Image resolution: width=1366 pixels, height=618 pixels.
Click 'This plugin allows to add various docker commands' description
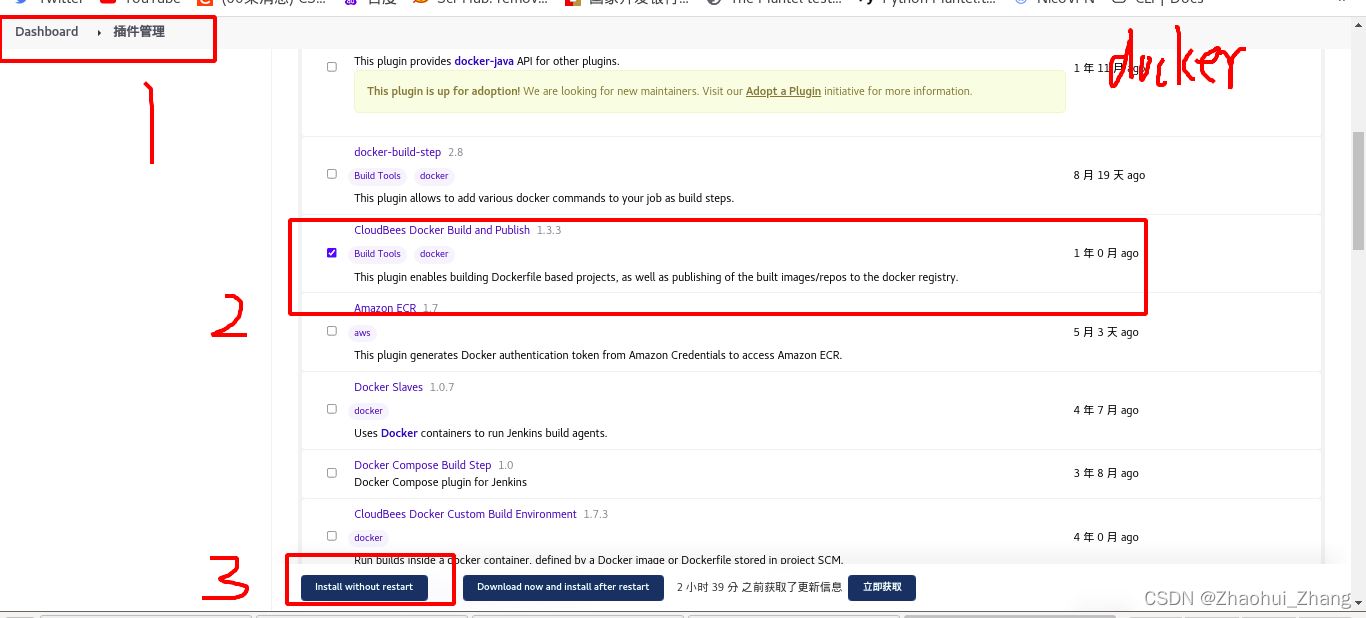pyautogui.click(x=544, y=198)
